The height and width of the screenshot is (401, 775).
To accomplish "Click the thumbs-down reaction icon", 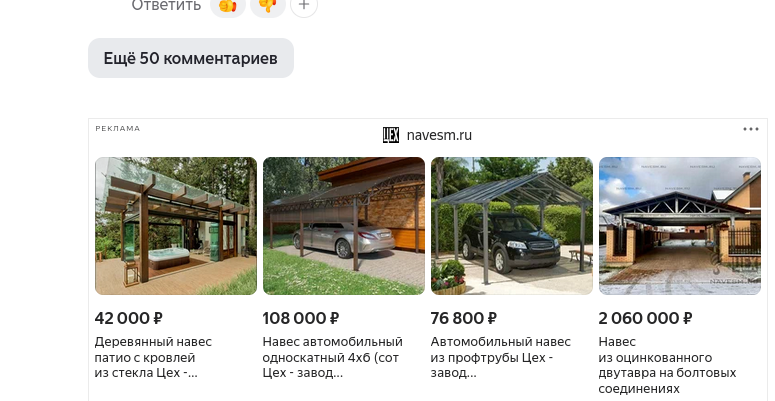I will point(268,6).
